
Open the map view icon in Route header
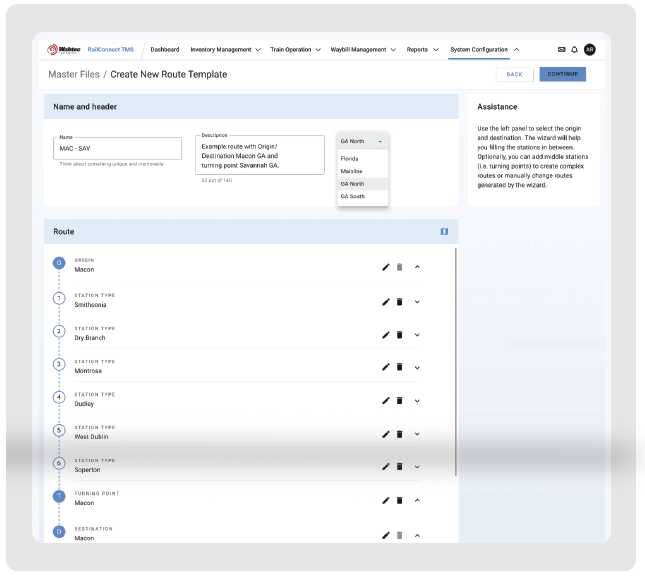click(x=444, y=232)
